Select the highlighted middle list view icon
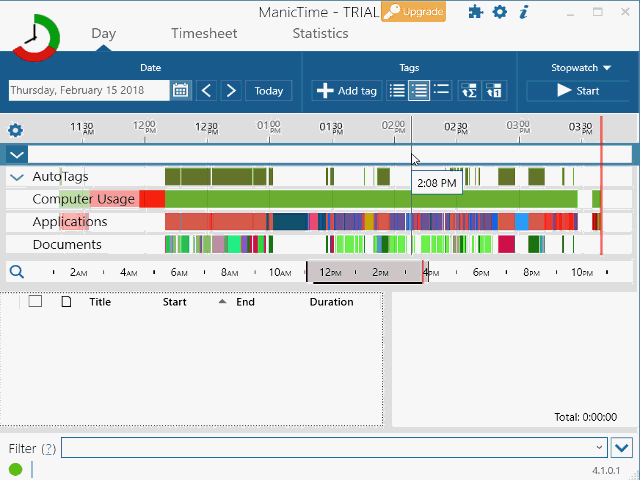 (x=419, y=90)
